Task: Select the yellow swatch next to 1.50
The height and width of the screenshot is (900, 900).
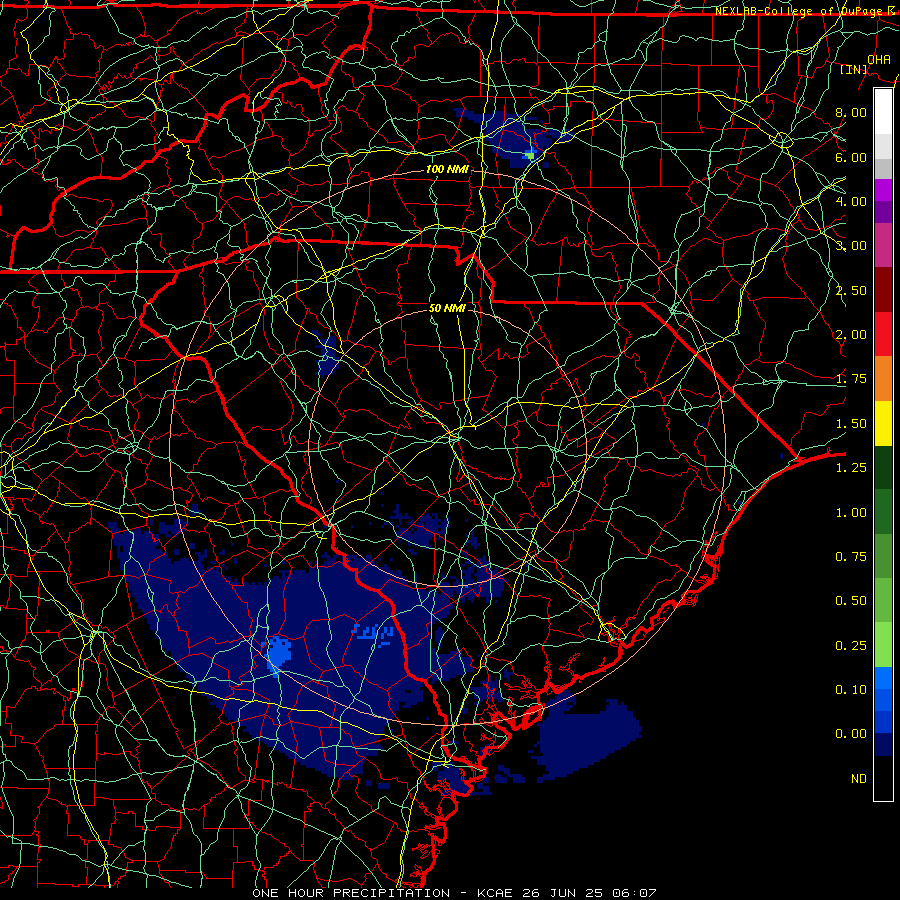Action: point(883,422)
